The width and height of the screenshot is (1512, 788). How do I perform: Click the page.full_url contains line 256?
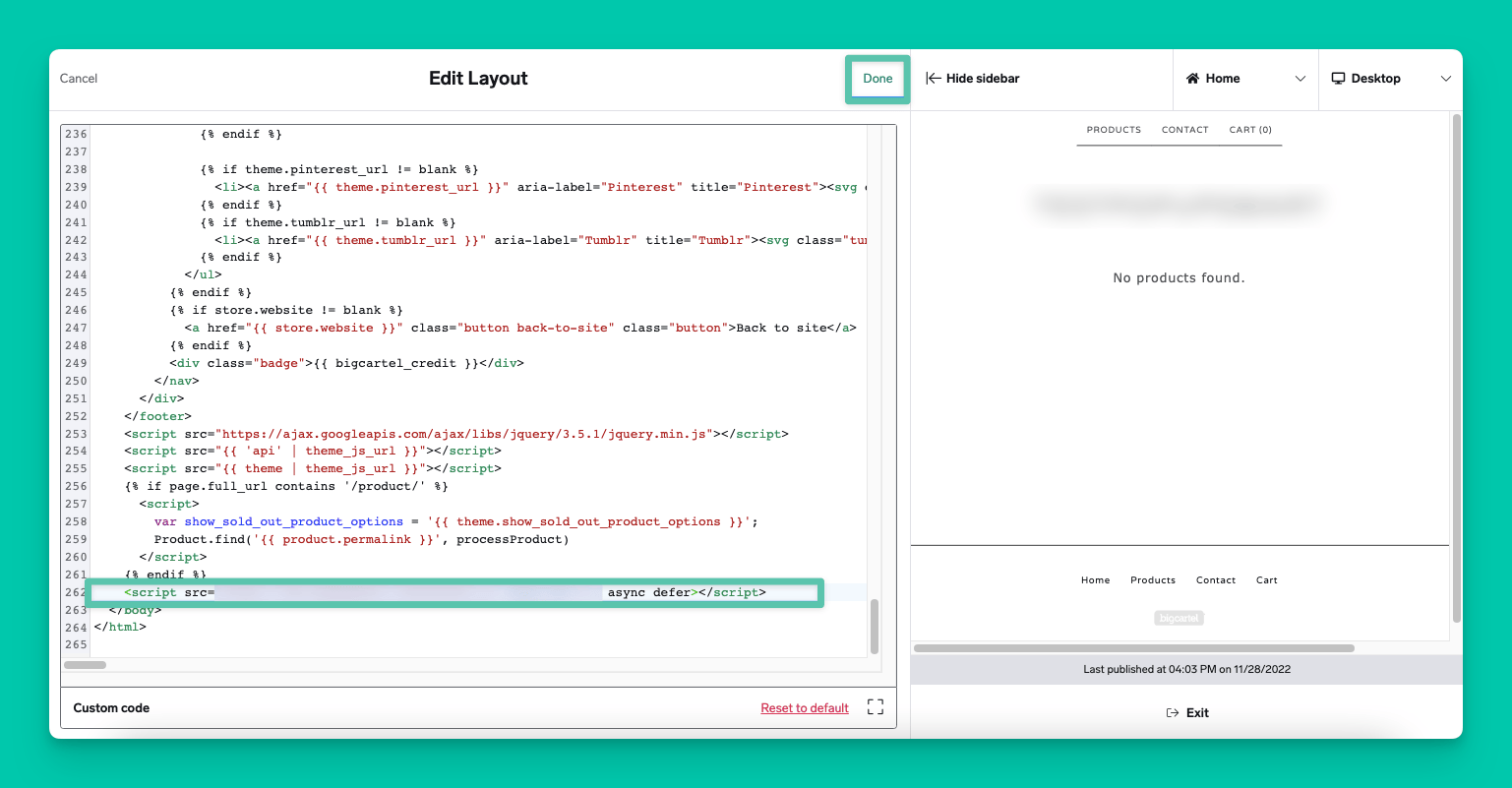286,486
